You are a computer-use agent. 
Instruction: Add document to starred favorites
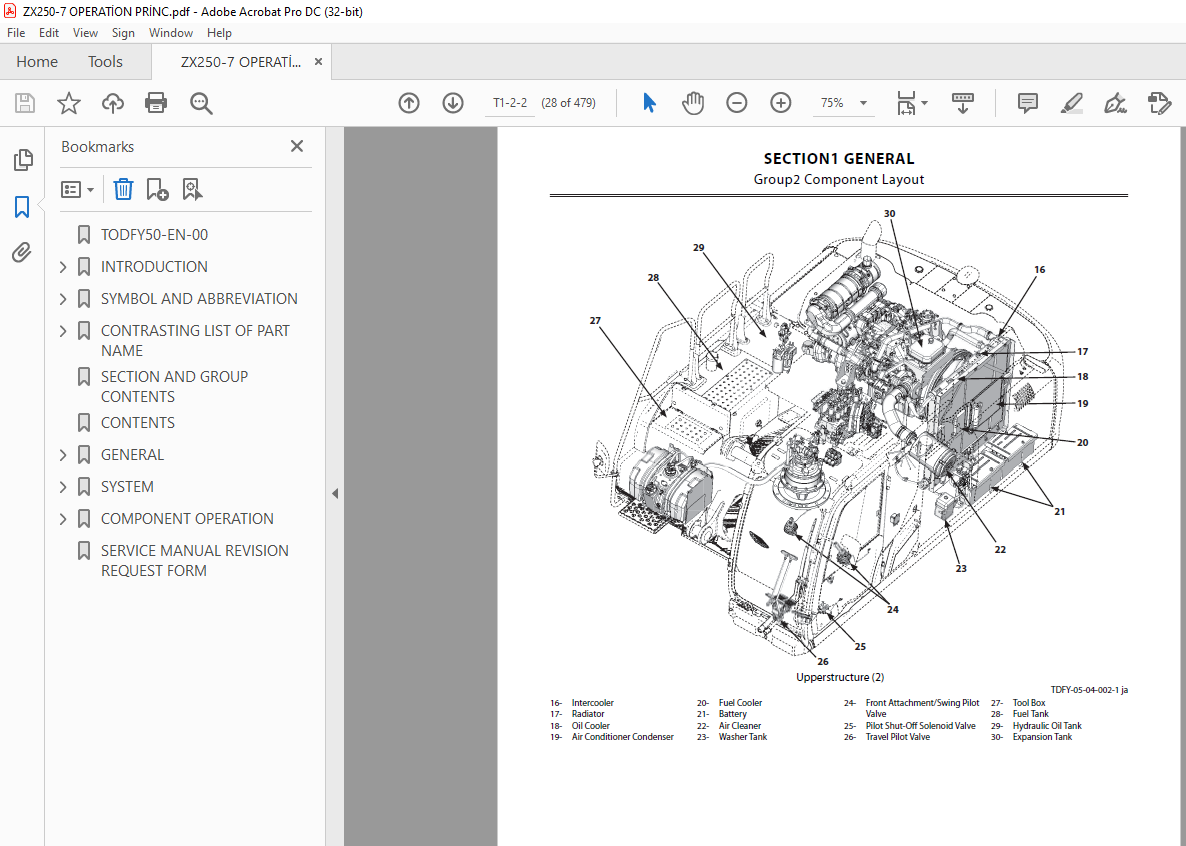pos(69,103)
